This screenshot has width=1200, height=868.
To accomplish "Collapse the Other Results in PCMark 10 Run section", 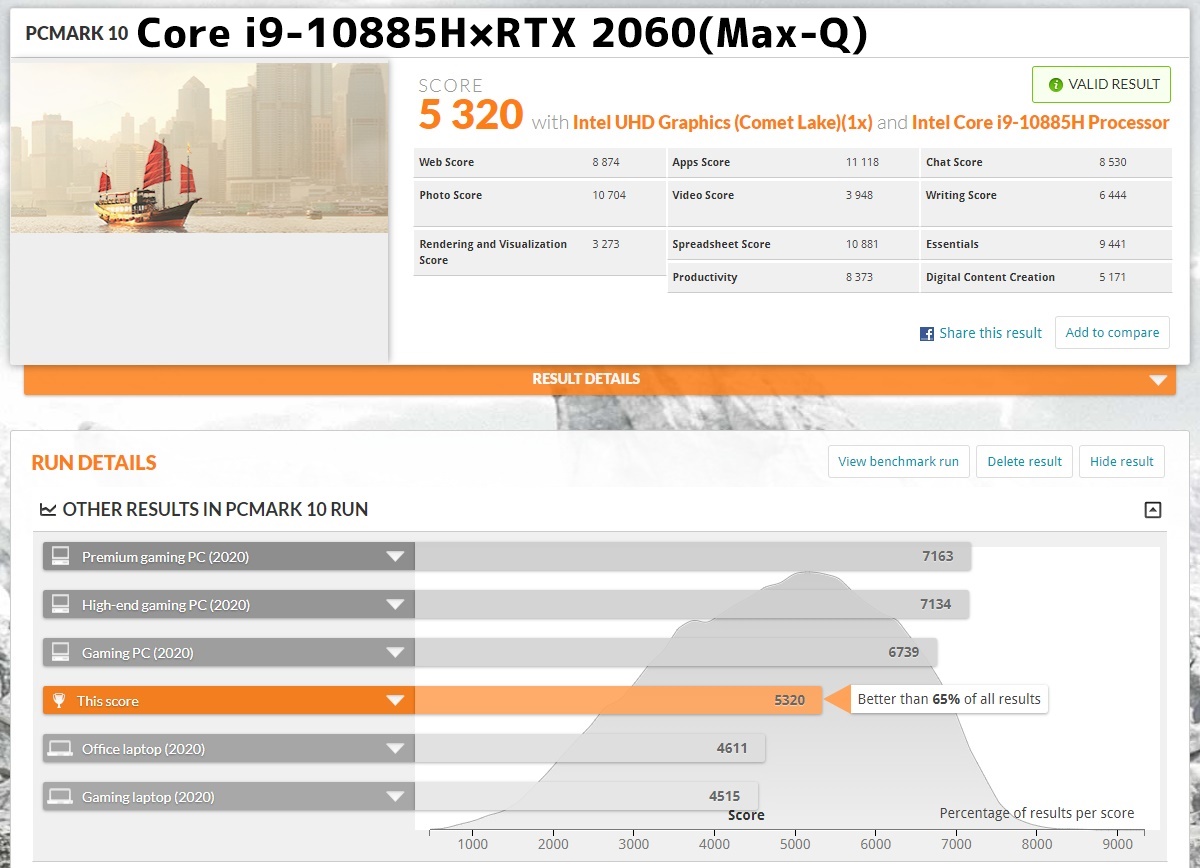I will pyautogui.click(x=1153, y=510).
